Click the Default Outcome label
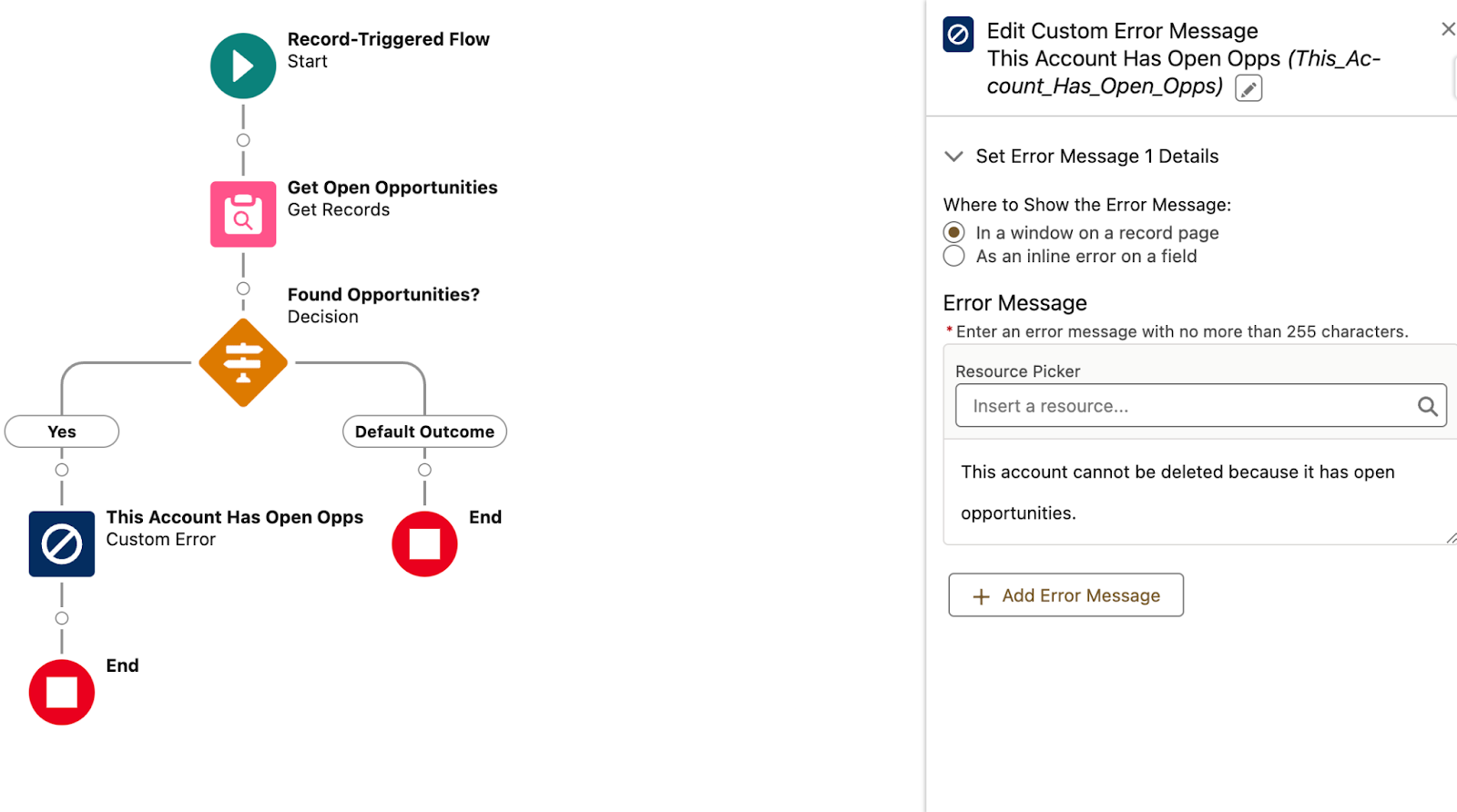Viewport: 1457px width, 812px height. pyautogui.click(x=424, y=431)
